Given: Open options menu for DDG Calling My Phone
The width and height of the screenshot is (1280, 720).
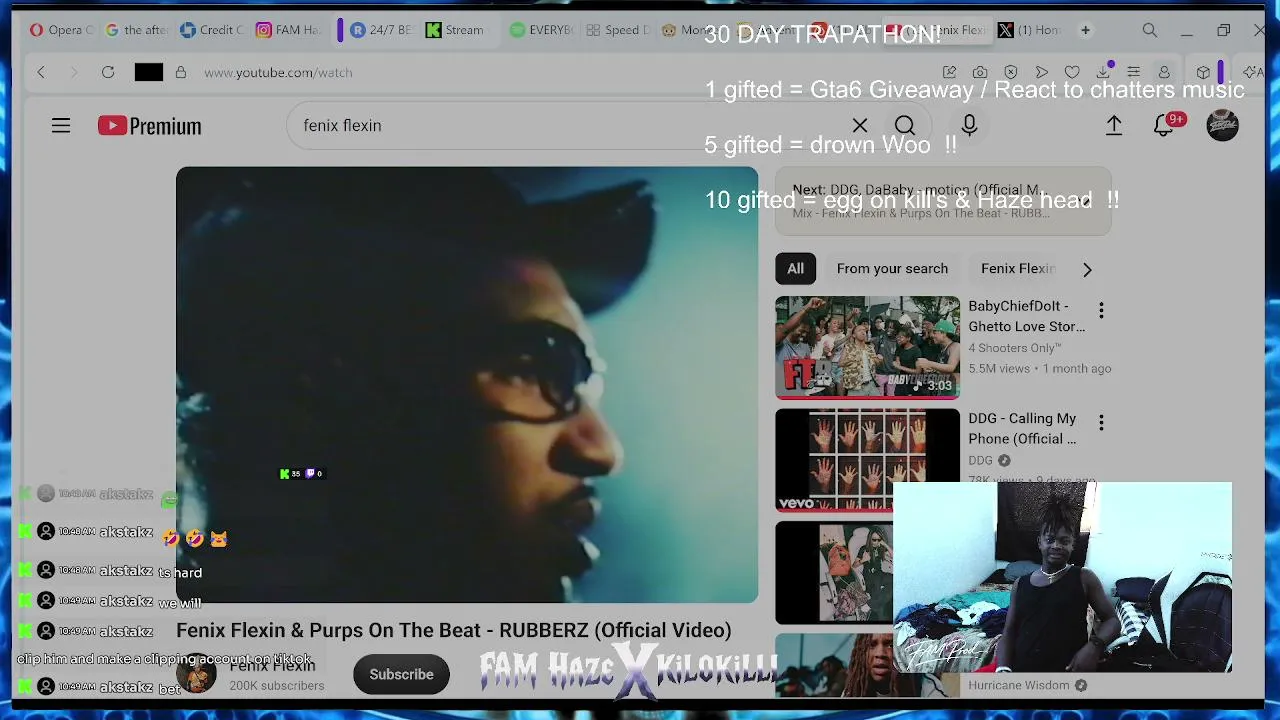Looking at the screenshot, I should [1101, 423].
